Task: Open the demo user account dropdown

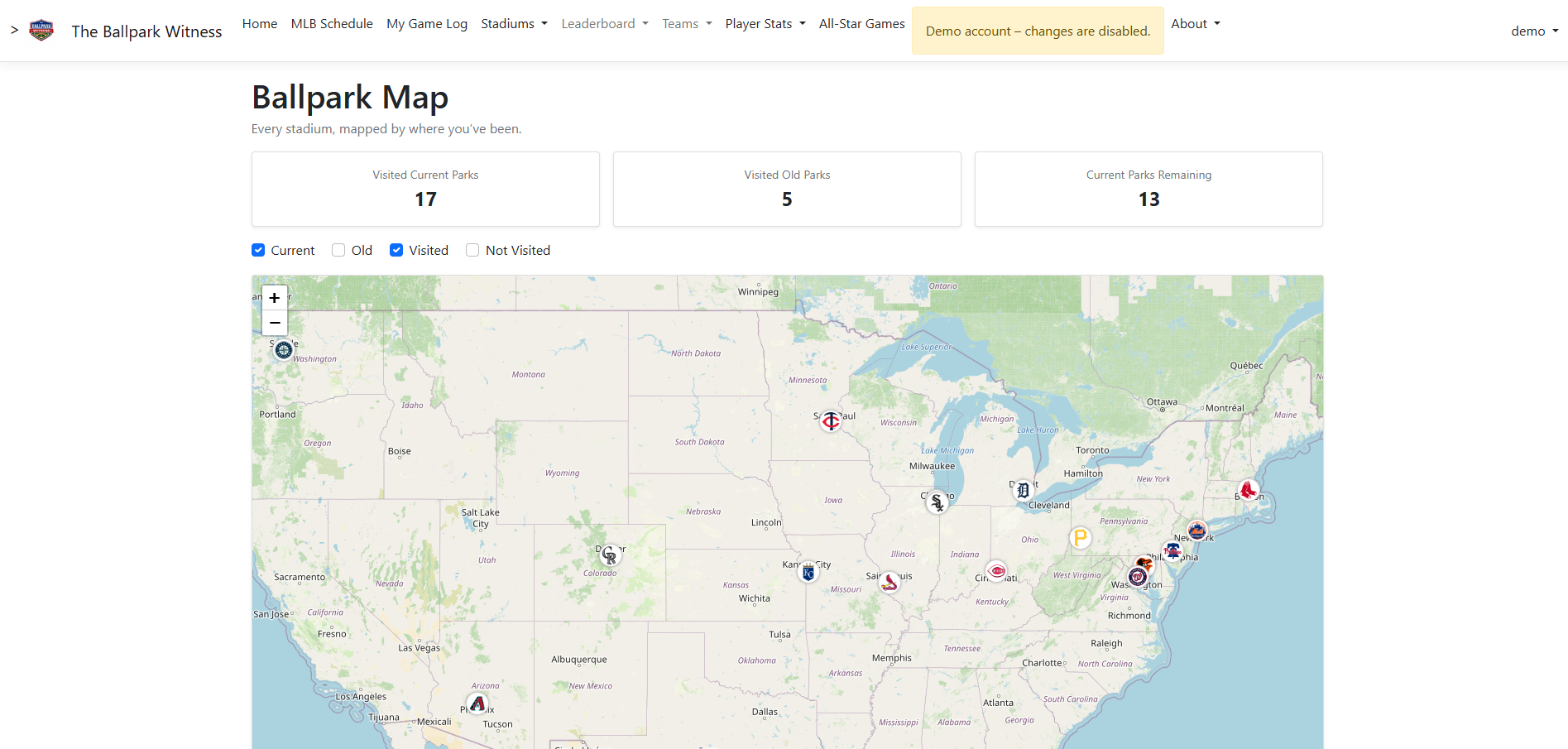Action: click(1534, 31)
